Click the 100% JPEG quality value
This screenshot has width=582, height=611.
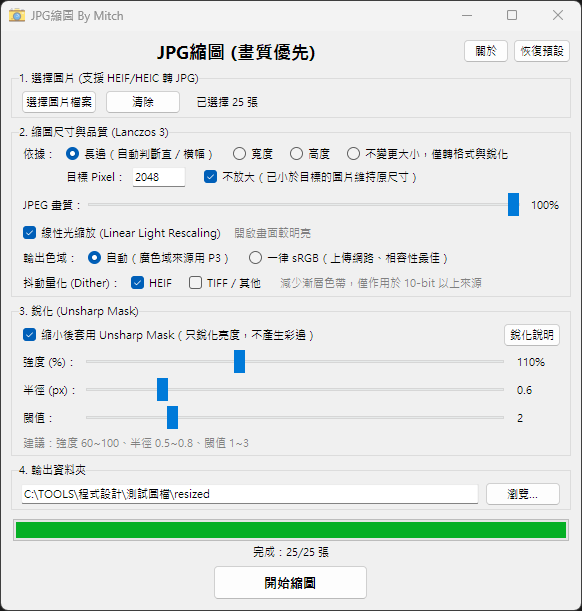[545, 205]
